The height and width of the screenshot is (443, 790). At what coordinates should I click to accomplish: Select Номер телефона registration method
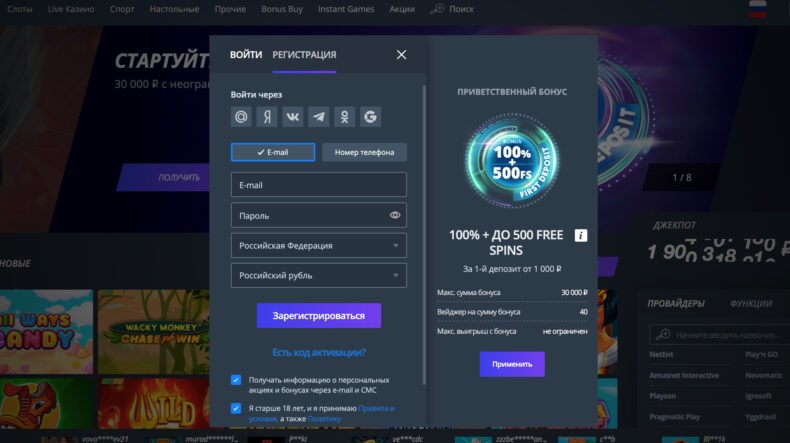click(x=364, y=152)
